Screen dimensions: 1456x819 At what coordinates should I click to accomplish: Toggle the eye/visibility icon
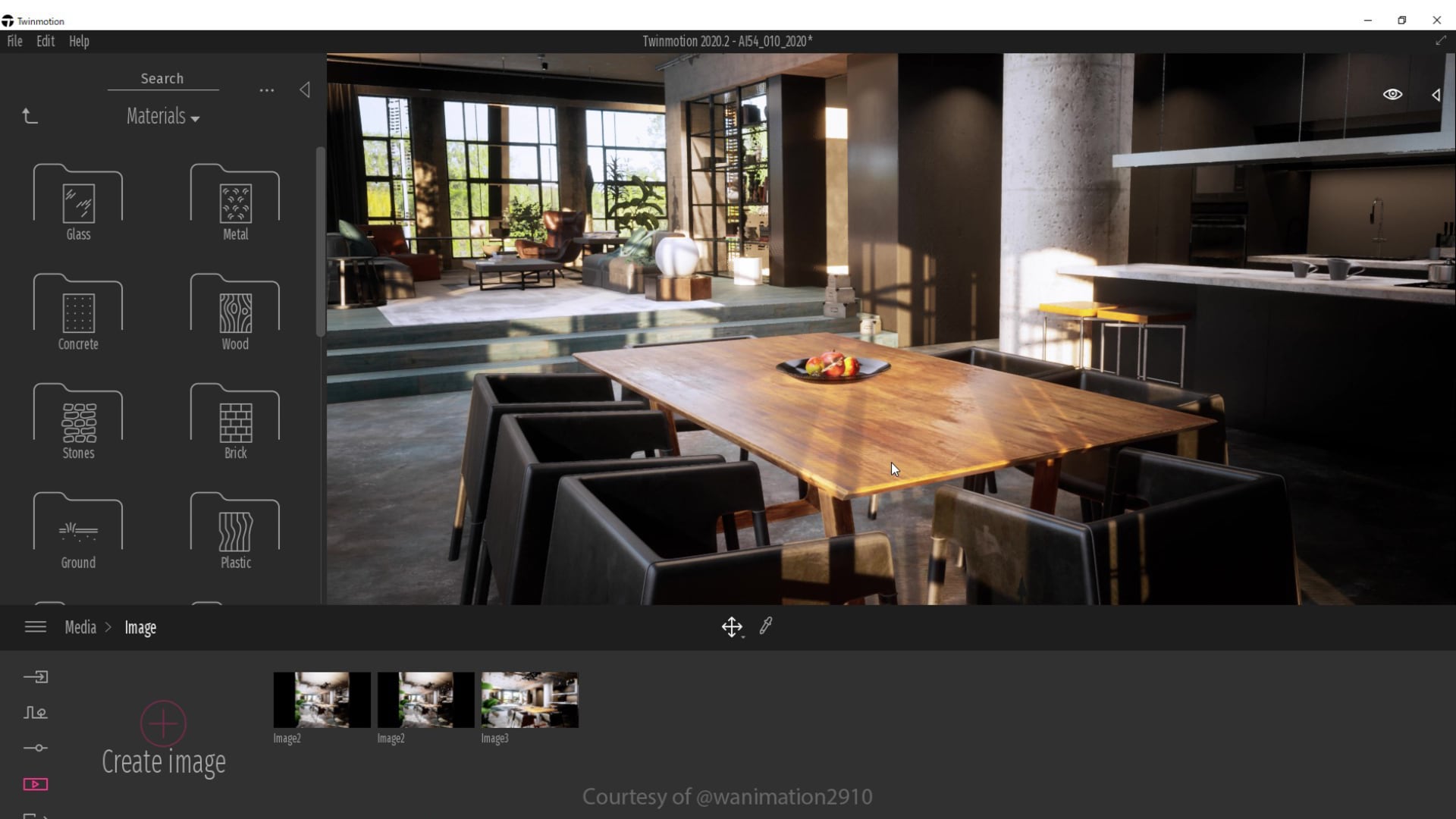1393,93
